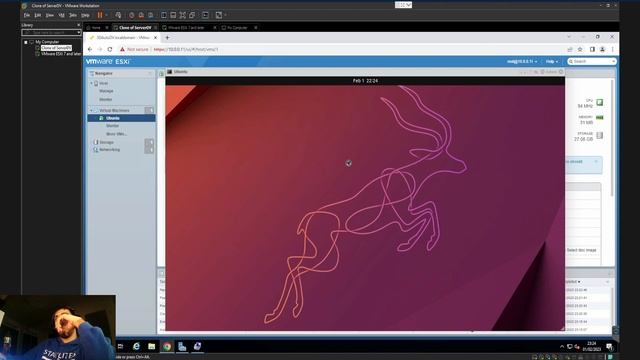Open the power options arrow beside the pause button
640x360 pixels.
click(x=107, y=15)
